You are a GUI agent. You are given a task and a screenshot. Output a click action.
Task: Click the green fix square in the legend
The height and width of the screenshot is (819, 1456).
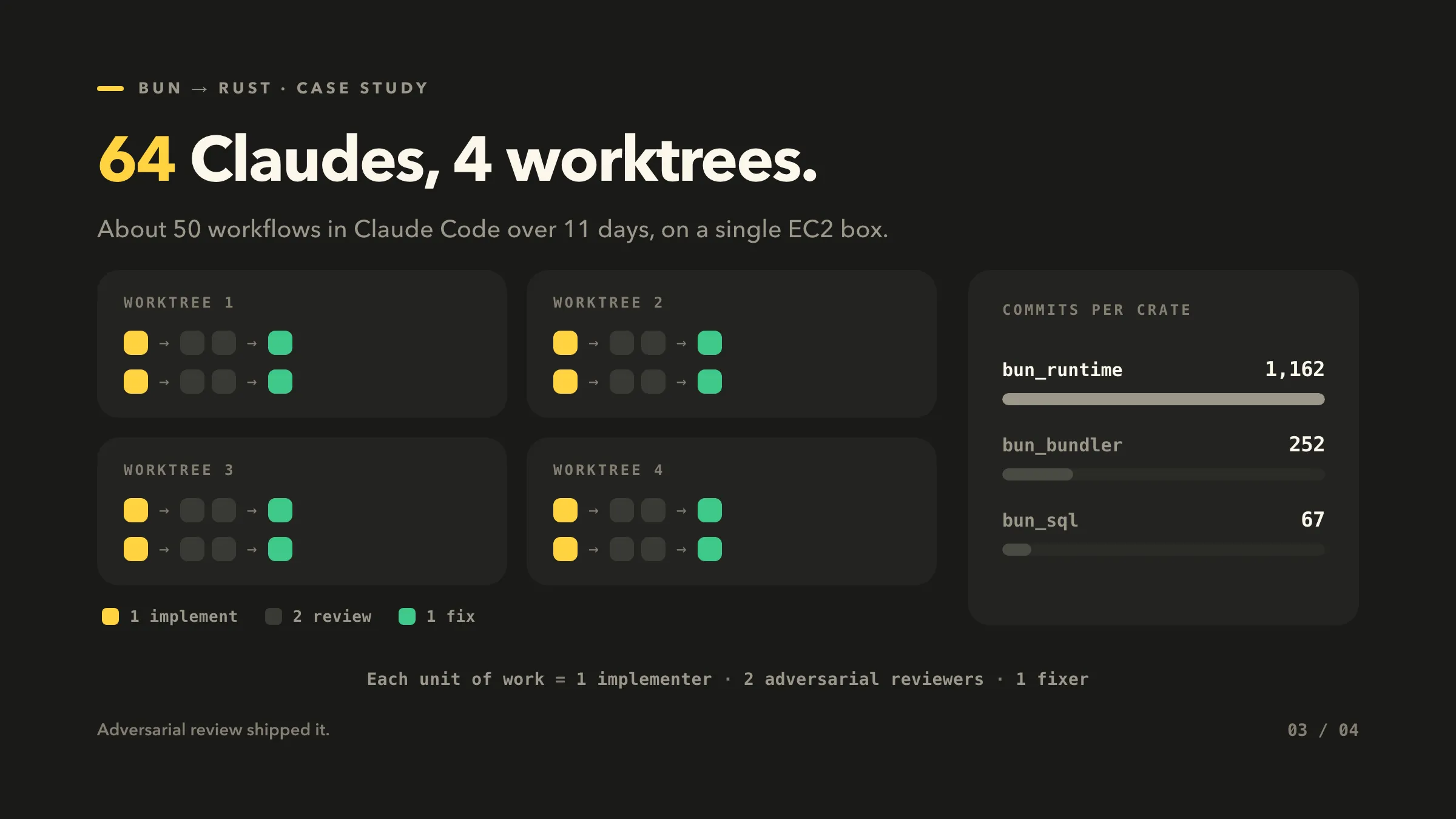(x=407, y=616)
